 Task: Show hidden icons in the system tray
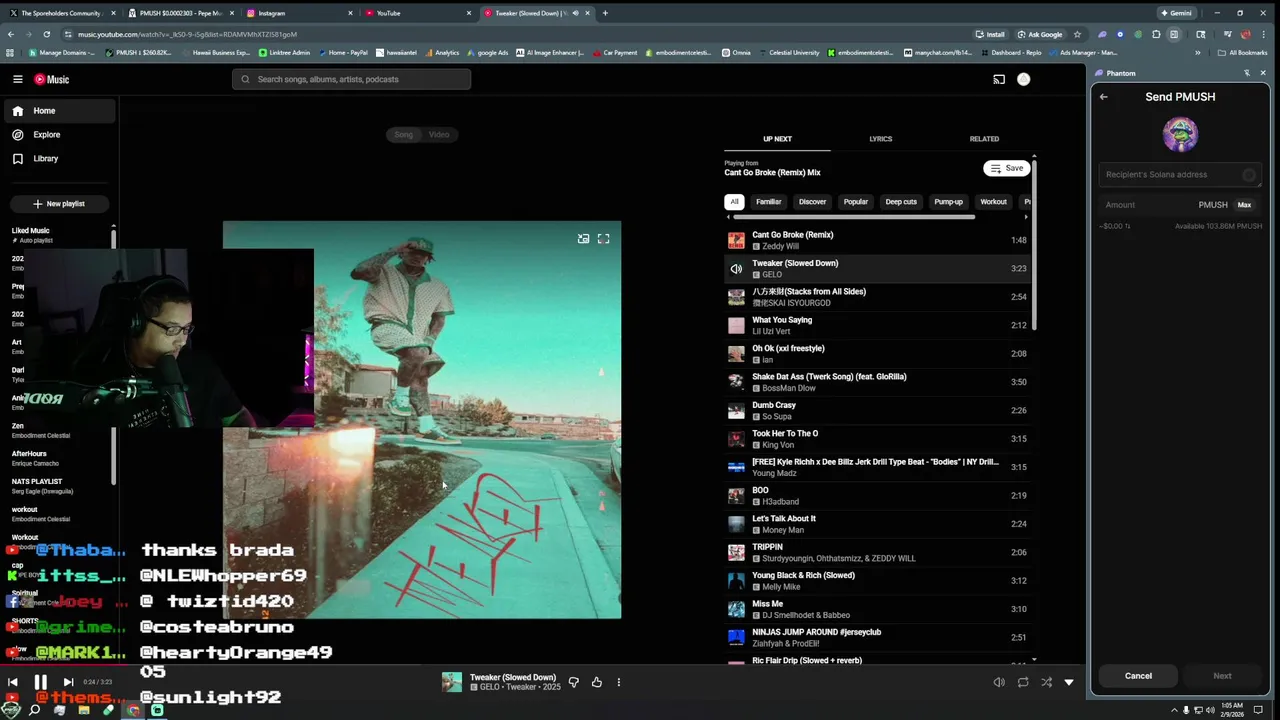pyautogui.click(x=1174, y=710)
